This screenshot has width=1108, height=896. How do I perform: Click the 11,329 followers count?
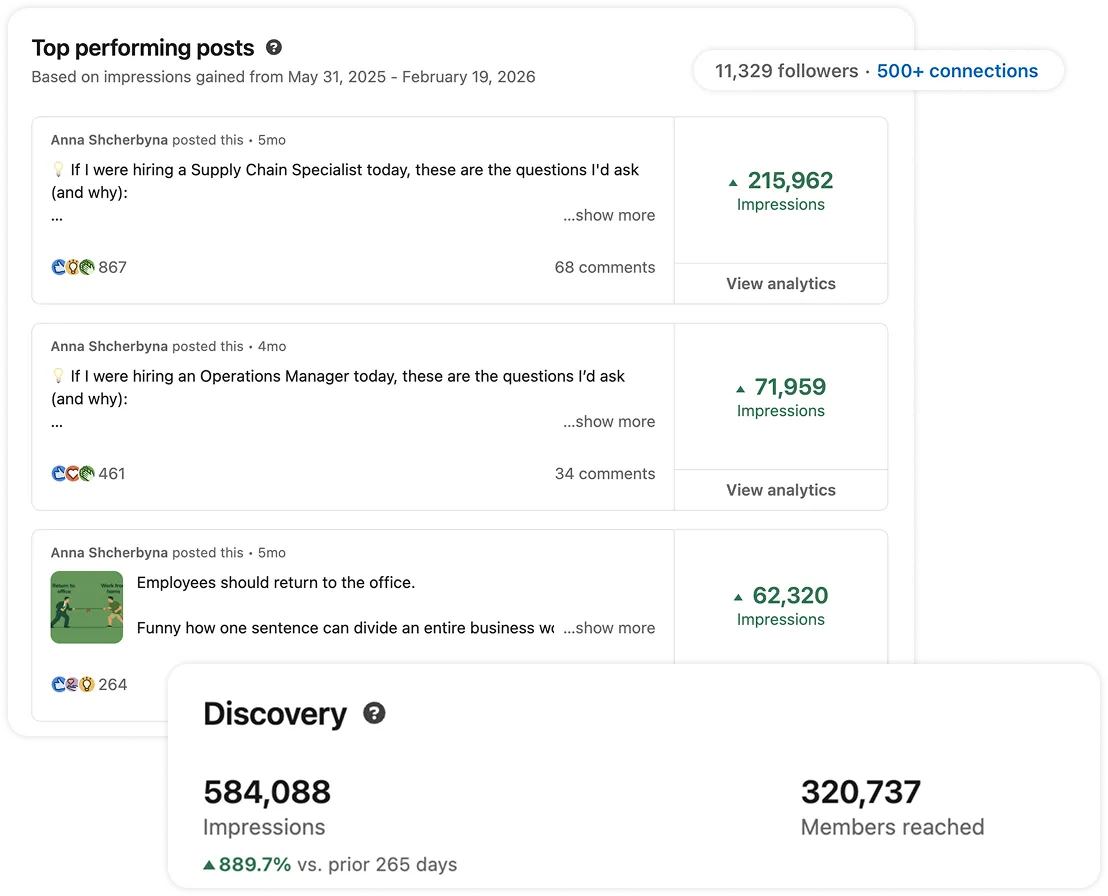pos(786,71)
